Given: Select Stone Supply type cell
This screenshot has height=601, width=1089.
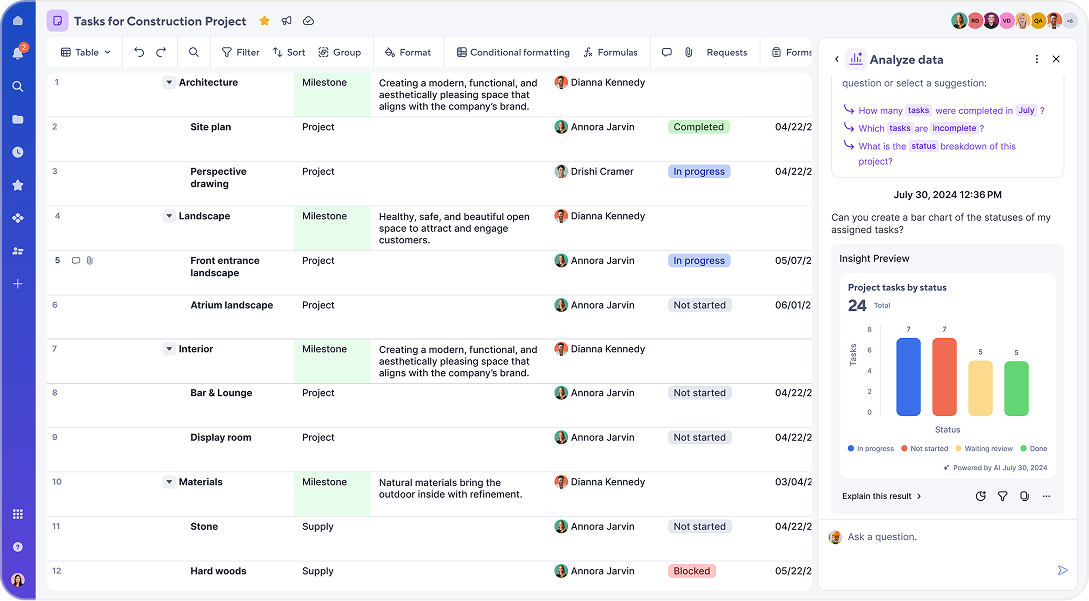Looking at the screenshot, I should click(318, 527).
